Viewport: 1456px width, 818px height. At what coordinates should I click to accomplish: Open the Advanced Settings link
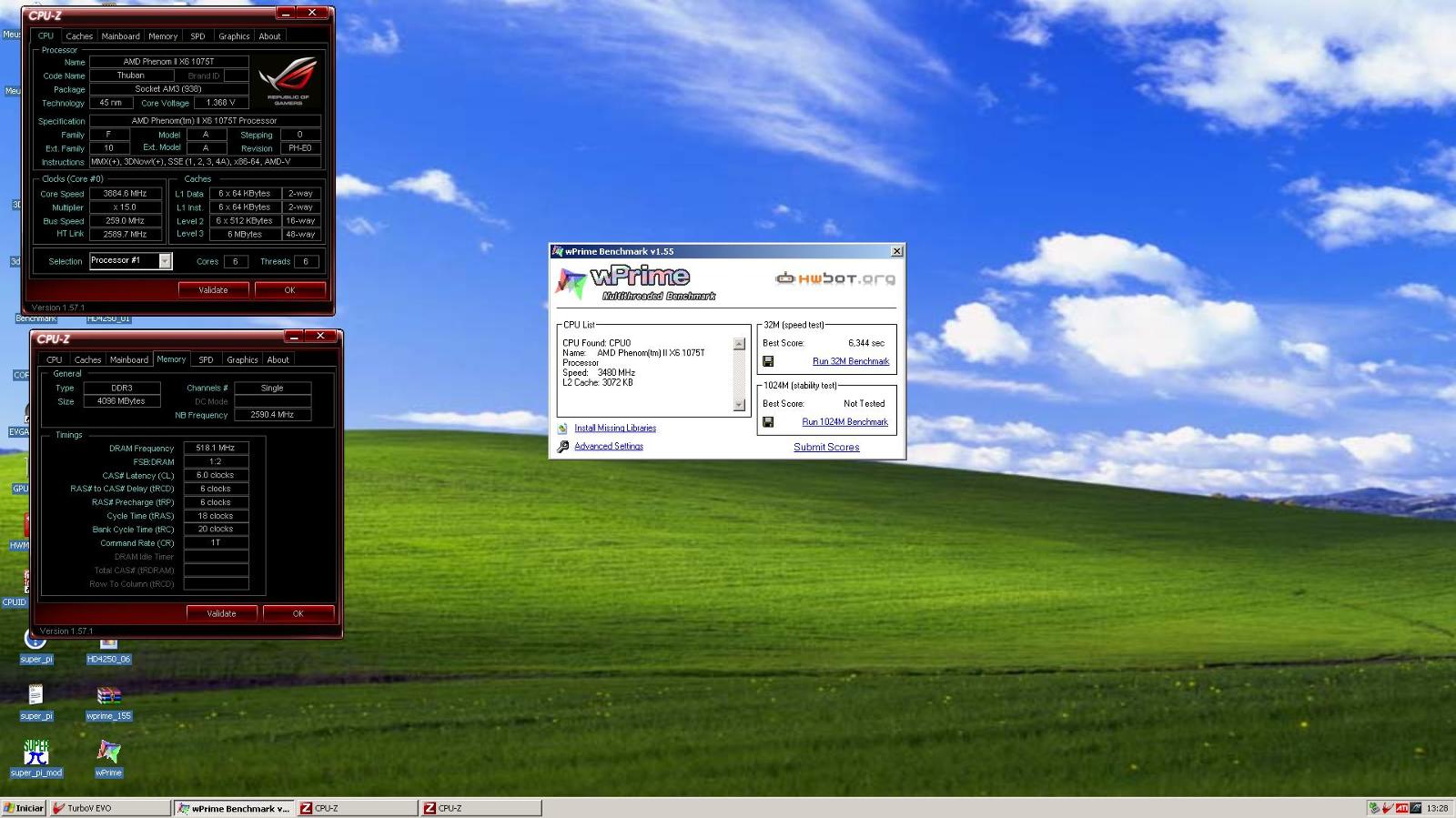[609, 447]
